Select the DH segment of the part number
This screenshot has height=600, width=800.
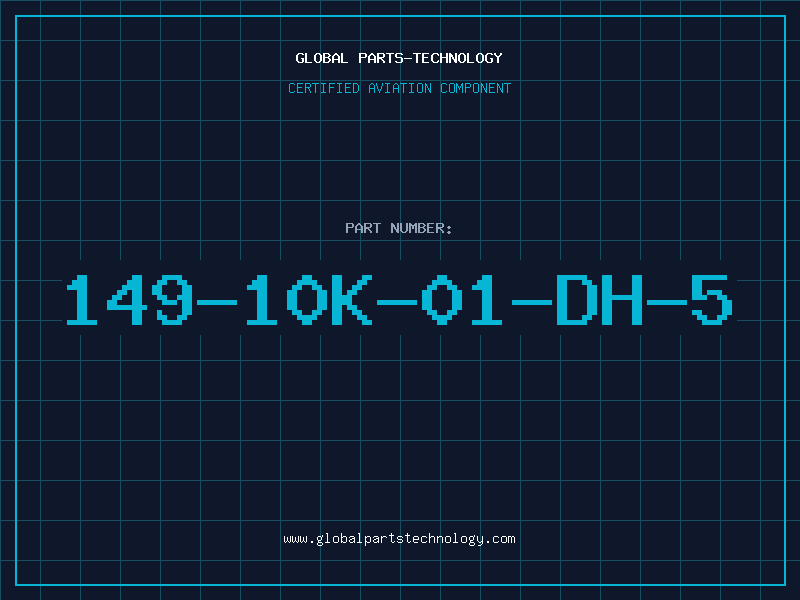point(599,300)
